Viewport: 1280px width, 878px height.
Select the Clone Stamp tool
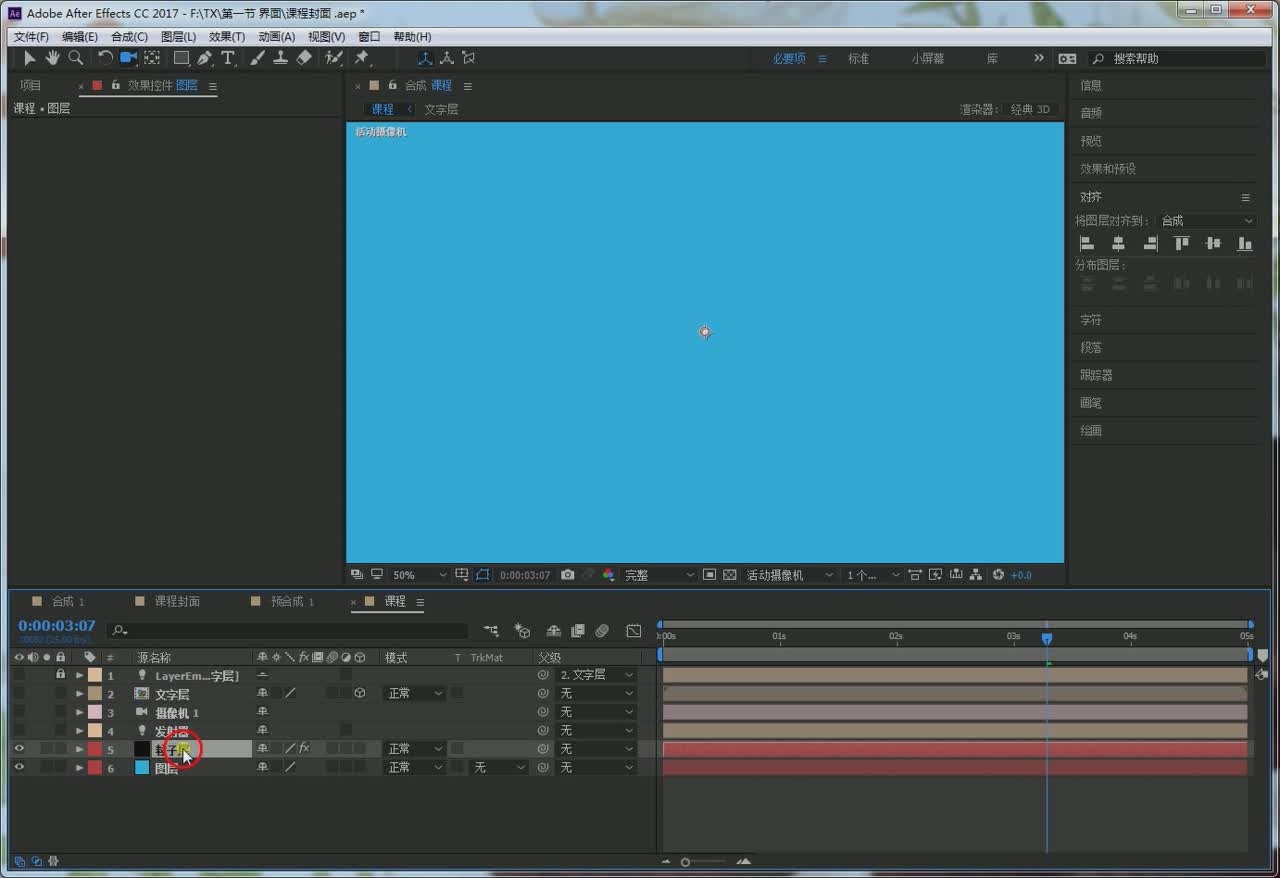pos(281,59)
